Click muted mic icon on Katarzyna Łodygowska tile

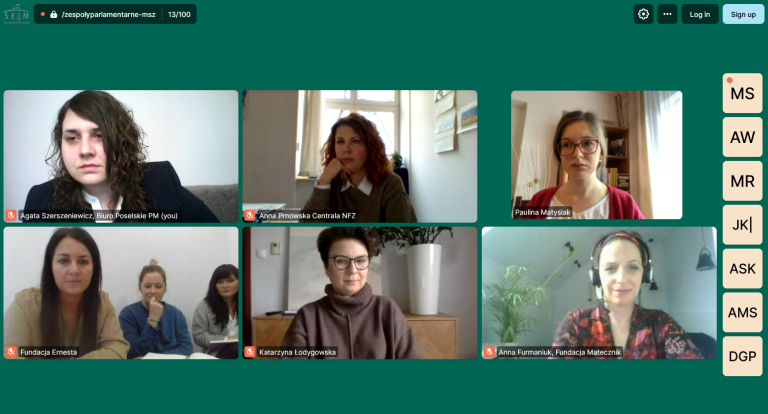point(250,352)
